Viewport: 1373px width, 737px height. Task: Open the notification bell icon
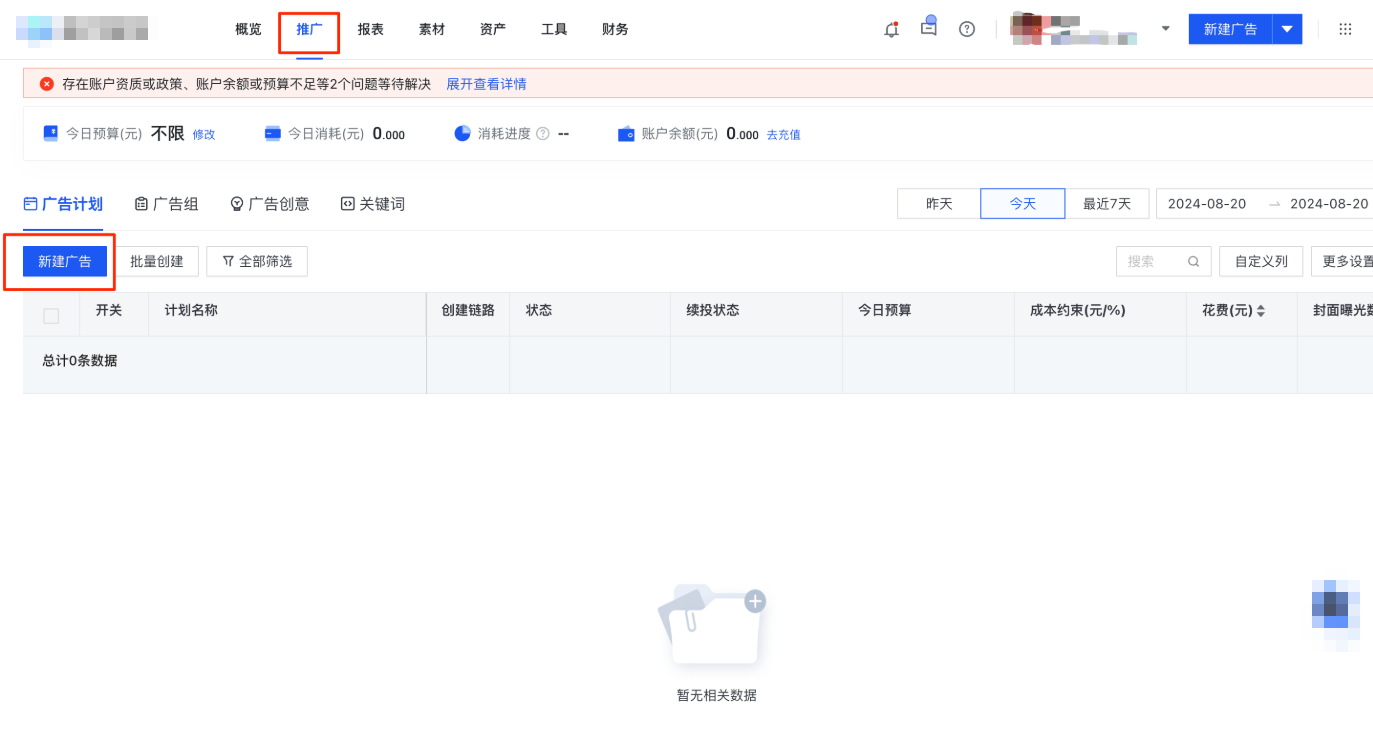point(890,29)
